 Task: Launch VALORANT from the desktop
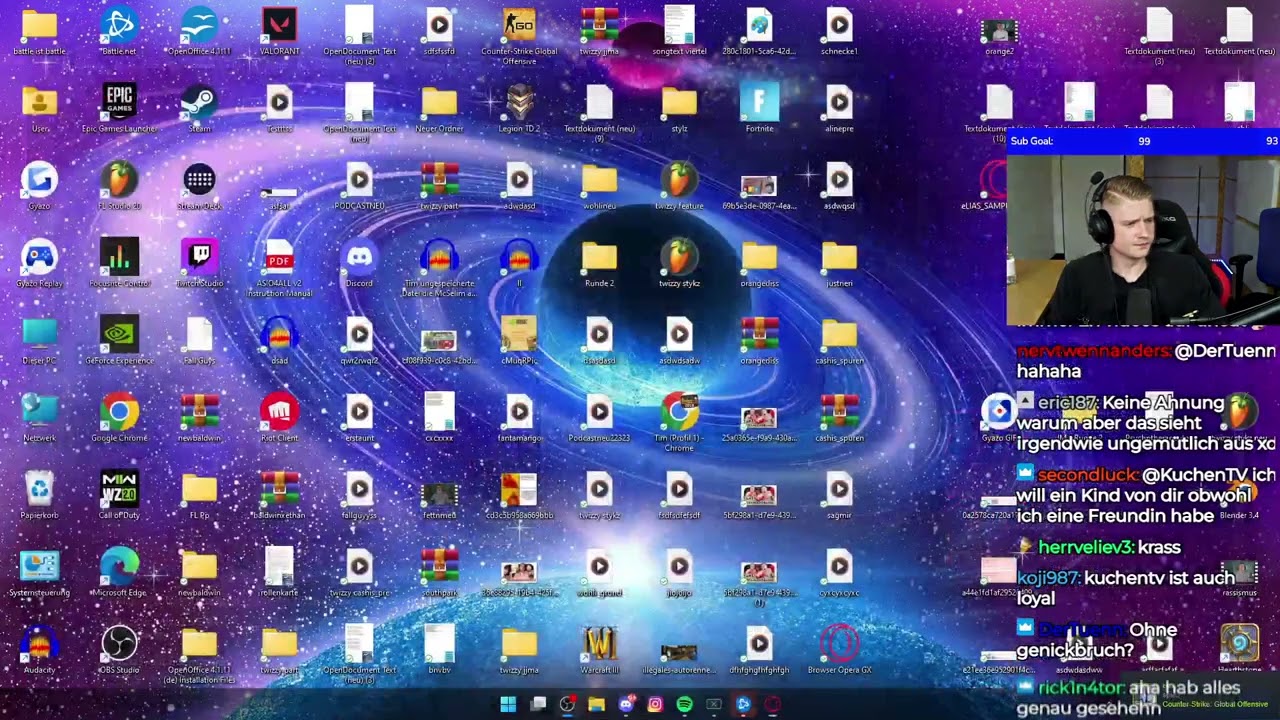pos(279,31)
